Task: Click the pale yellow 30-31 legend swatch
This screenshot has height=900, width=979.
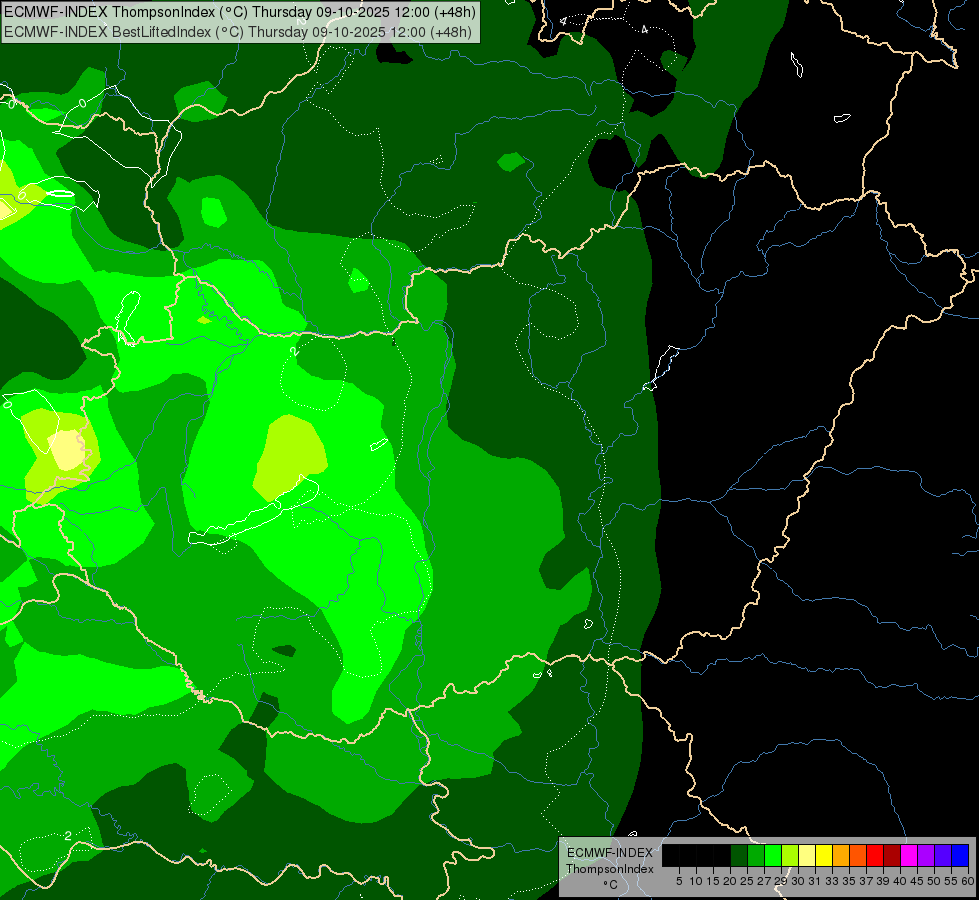Action: tap(807, 855)
